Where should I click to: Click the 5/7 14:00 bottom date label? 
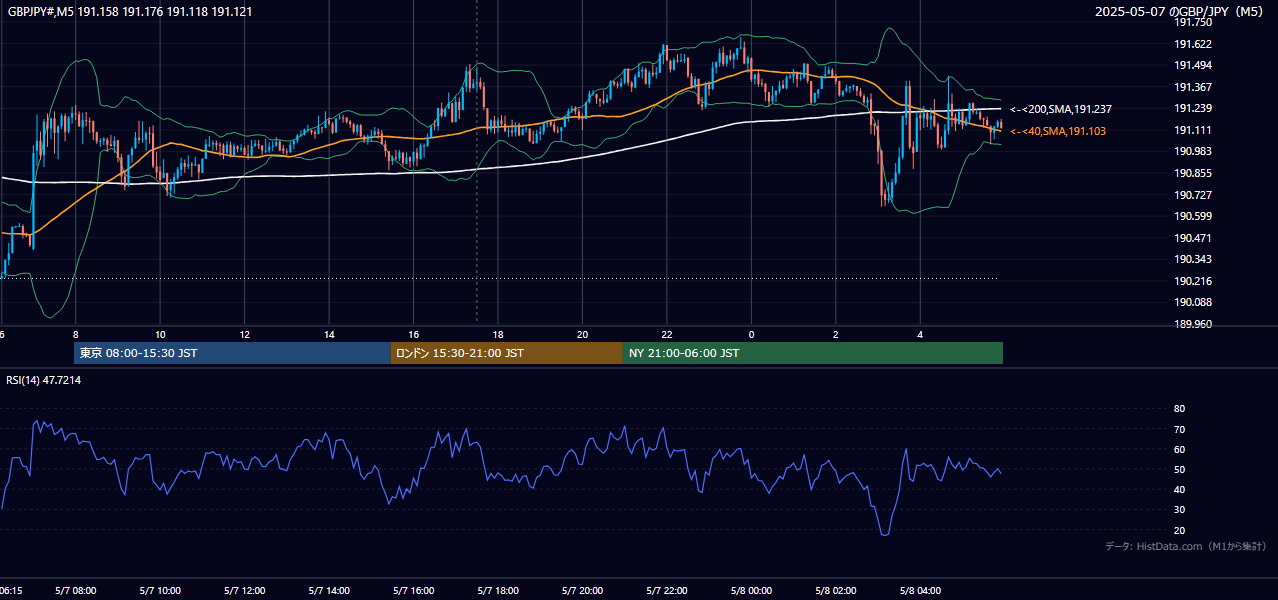329,591
